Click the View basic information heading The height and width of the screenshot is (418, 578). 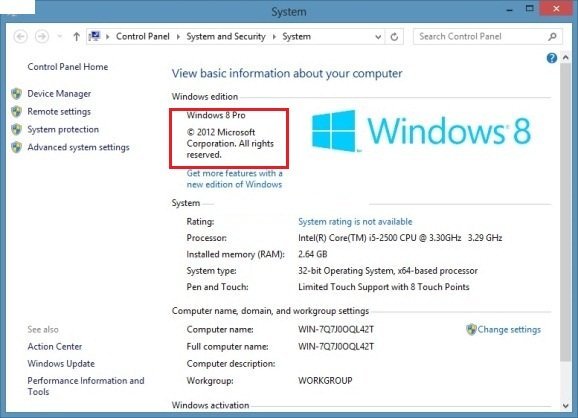(287, 73)
